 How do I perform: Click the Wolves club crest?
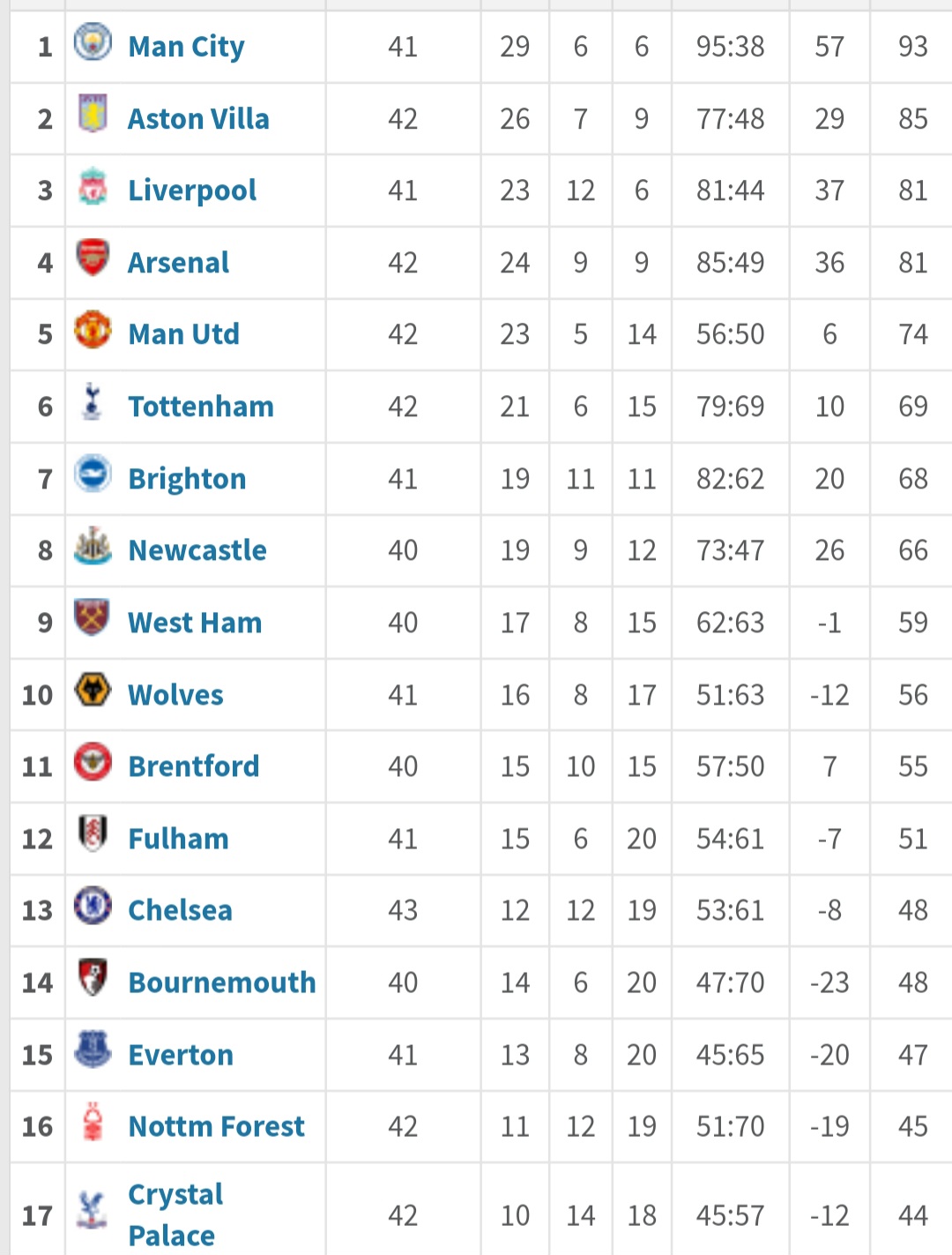[93, 689]
